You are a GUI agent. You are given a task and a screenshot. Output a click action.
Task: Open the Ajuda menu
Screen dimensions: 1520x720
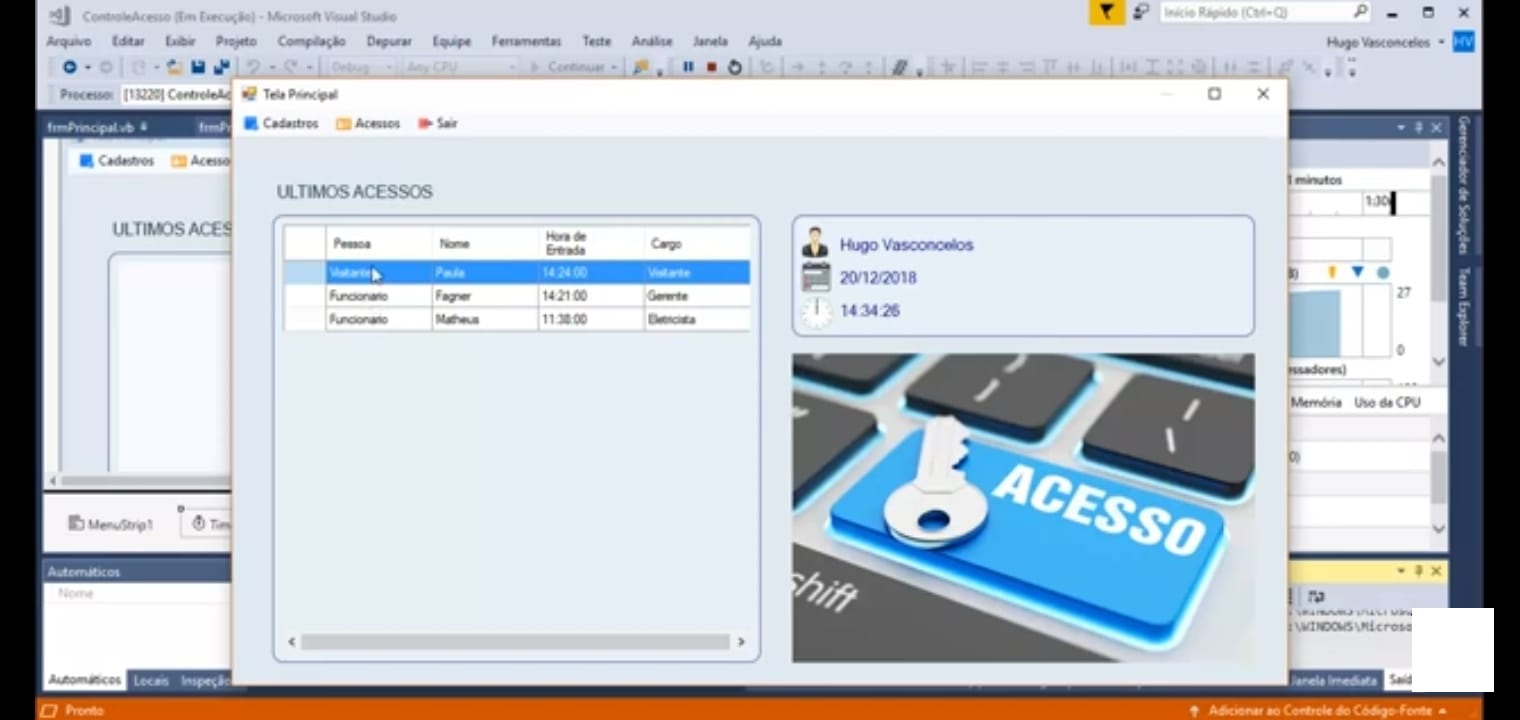(x=765, y=41)
